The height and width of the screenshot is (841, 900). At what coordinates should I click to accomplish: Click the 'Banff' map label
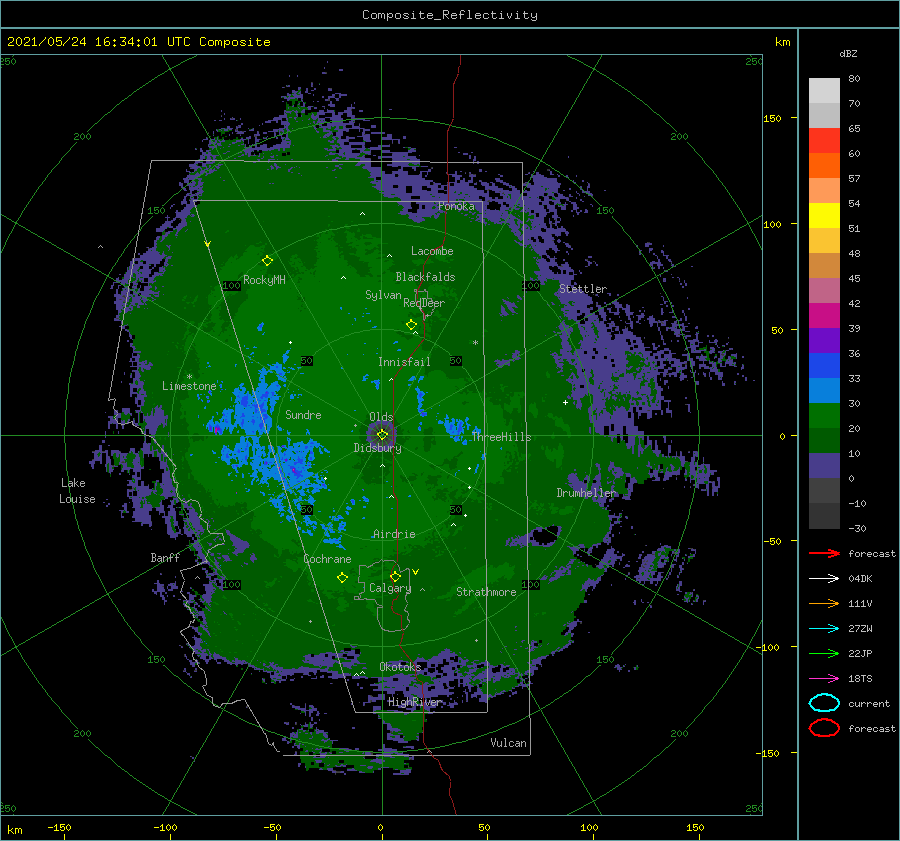pos(165,558)
